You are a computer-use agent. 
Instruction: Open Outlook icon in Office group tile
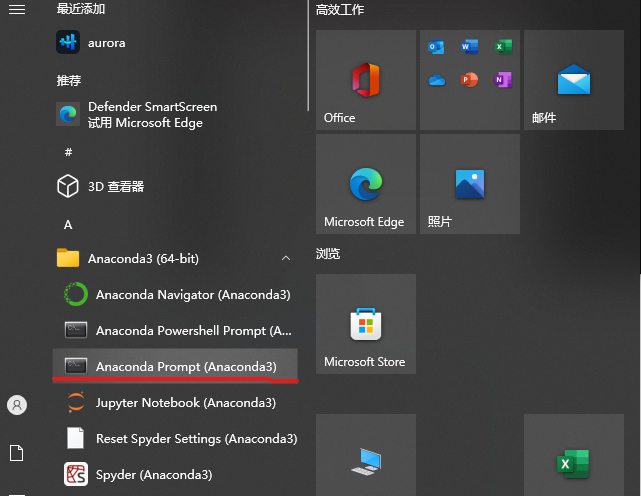tap(436, 47)
